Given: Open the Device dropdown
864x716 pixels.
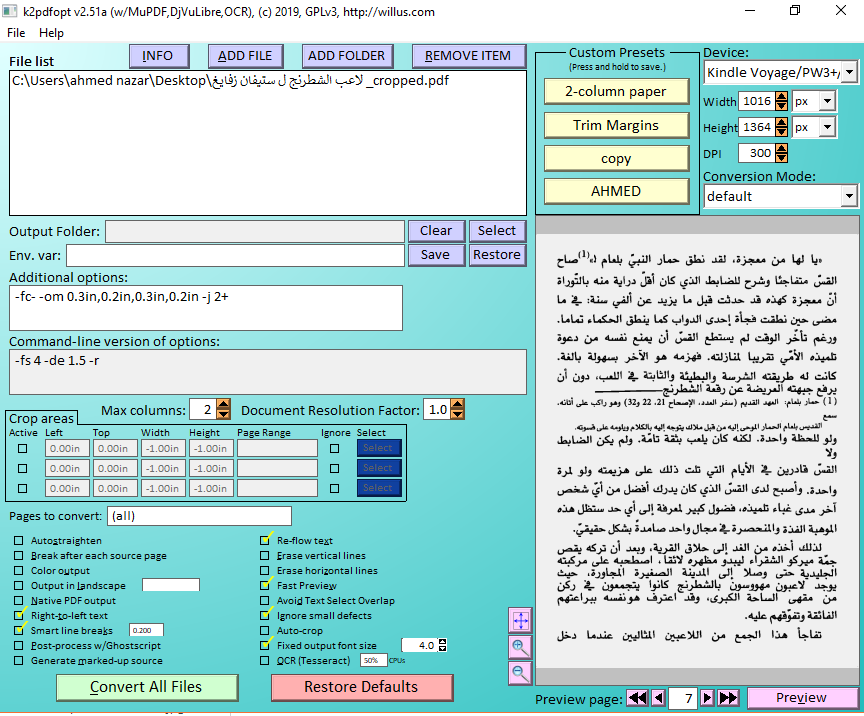Looking at the screenshot, I should pyautogui.click(x=849, y=72).
